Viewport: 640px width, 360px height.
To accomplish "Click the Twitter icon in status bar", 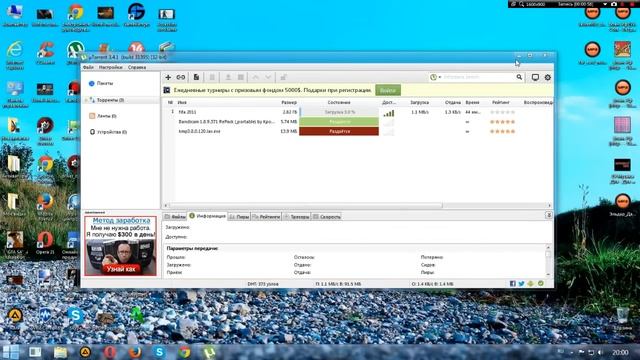I will [x=522, y=284].
